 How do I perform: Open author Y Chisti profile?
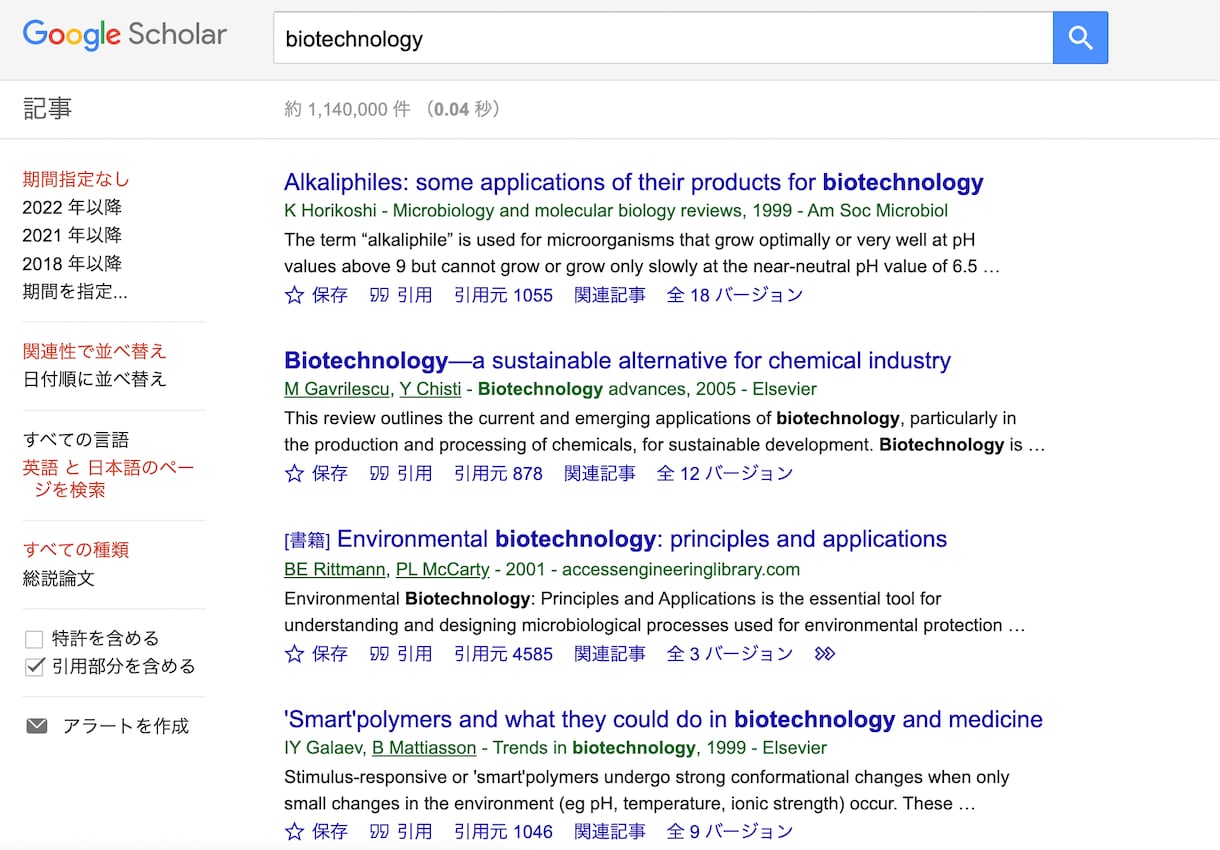click(x=431, y=389)
